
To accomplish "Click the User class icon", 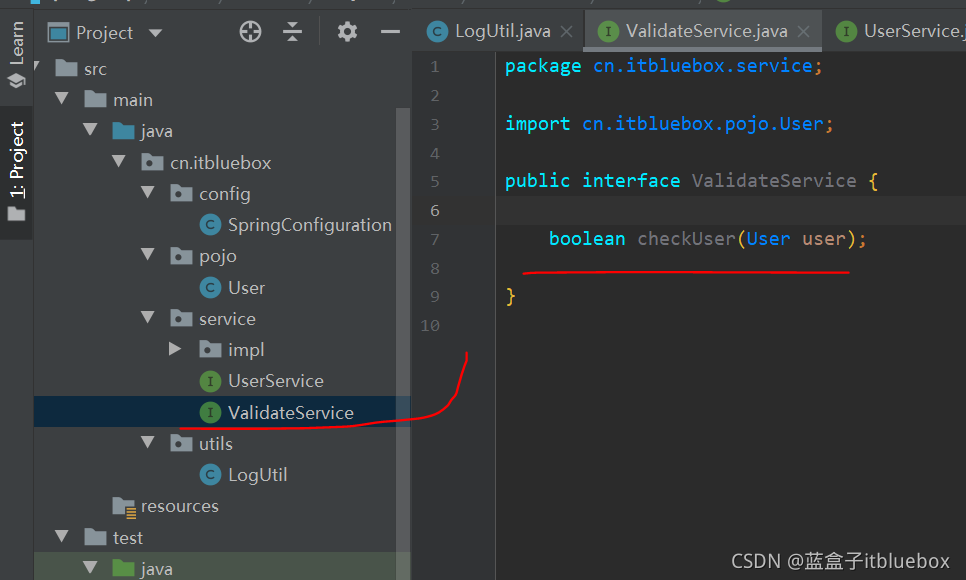I will coord(210,288).
